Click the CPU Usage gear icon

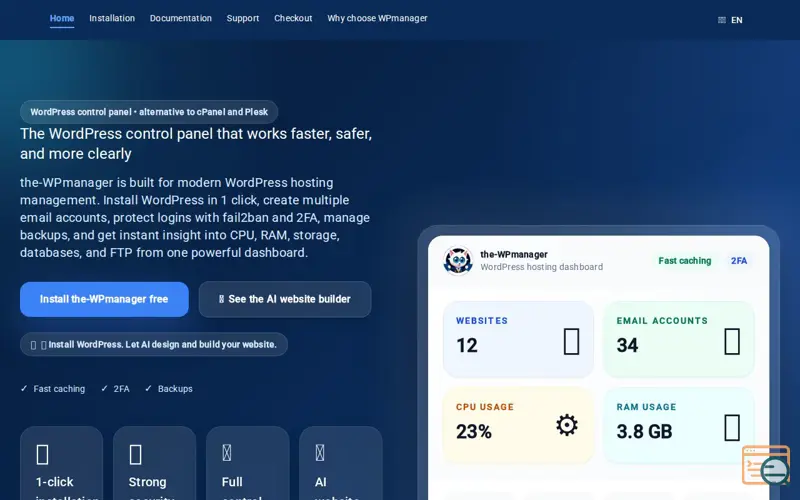[567, 425]
